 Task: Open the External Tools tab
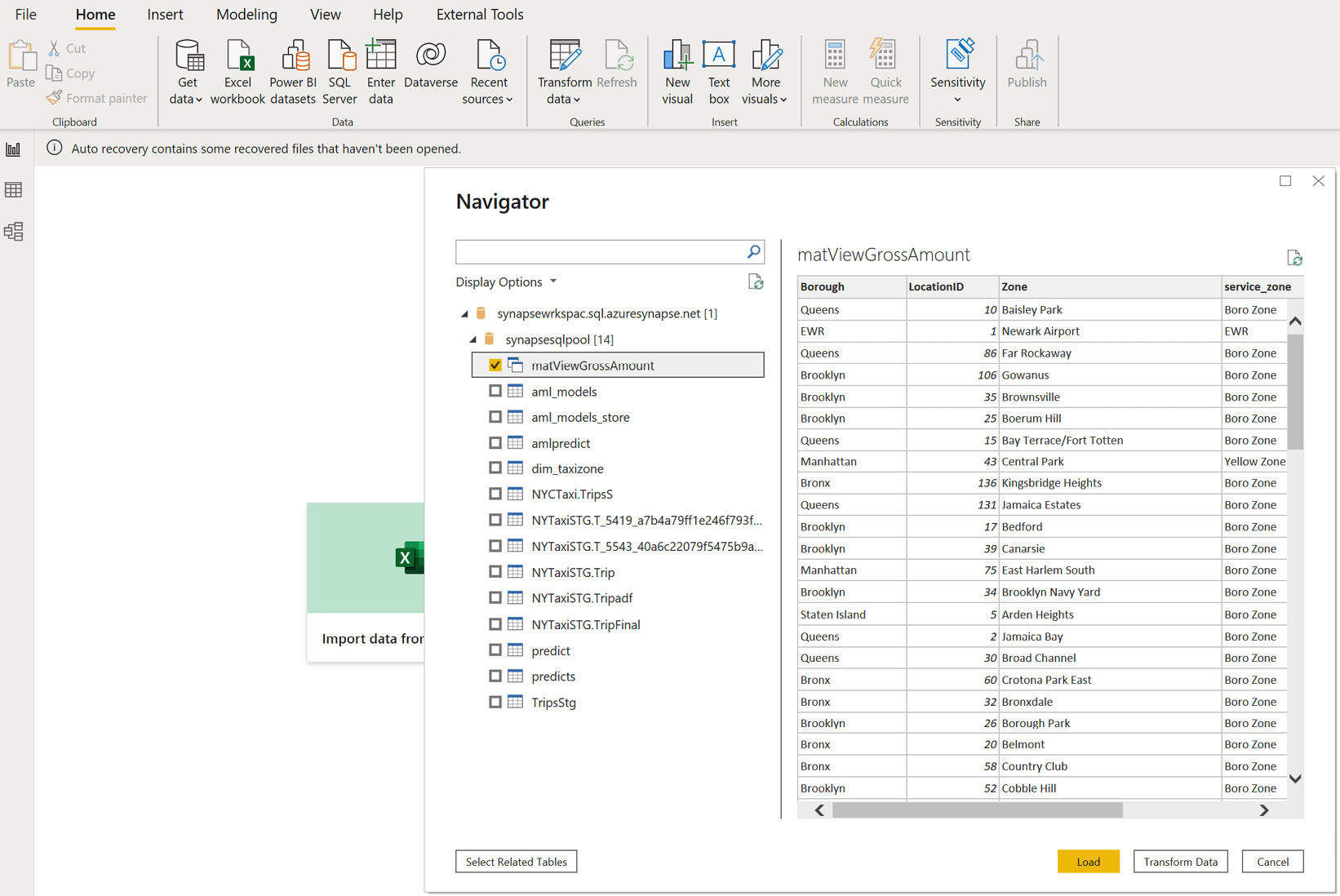coord(480,15)
